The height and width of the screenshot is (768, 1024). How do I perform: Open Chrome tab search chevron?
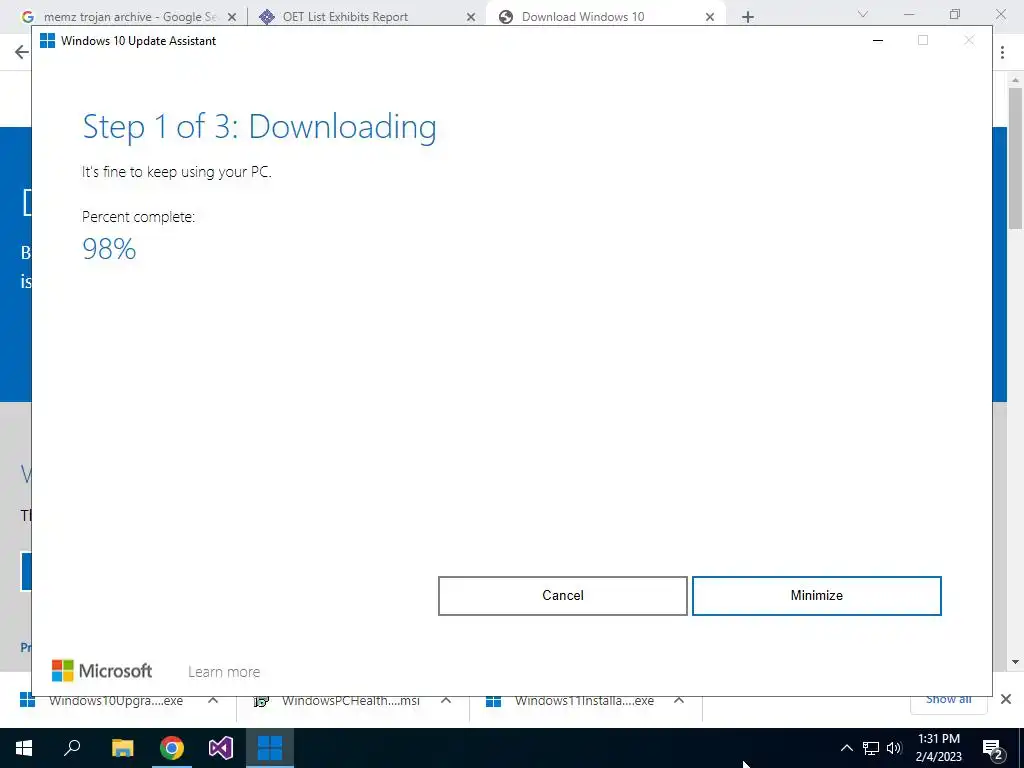click(x=863, y=14)
